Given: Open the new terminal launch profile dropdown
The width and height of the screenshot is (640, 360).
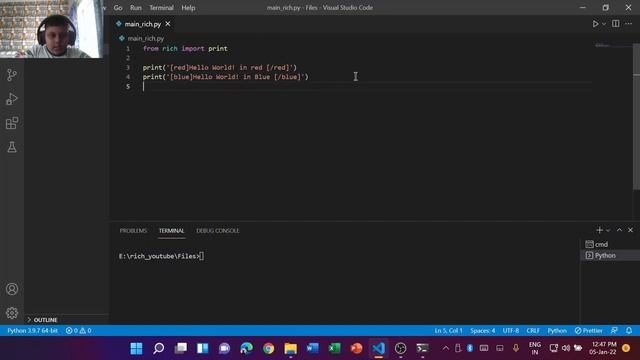Looking at the screenshot, I should (608, 231).
